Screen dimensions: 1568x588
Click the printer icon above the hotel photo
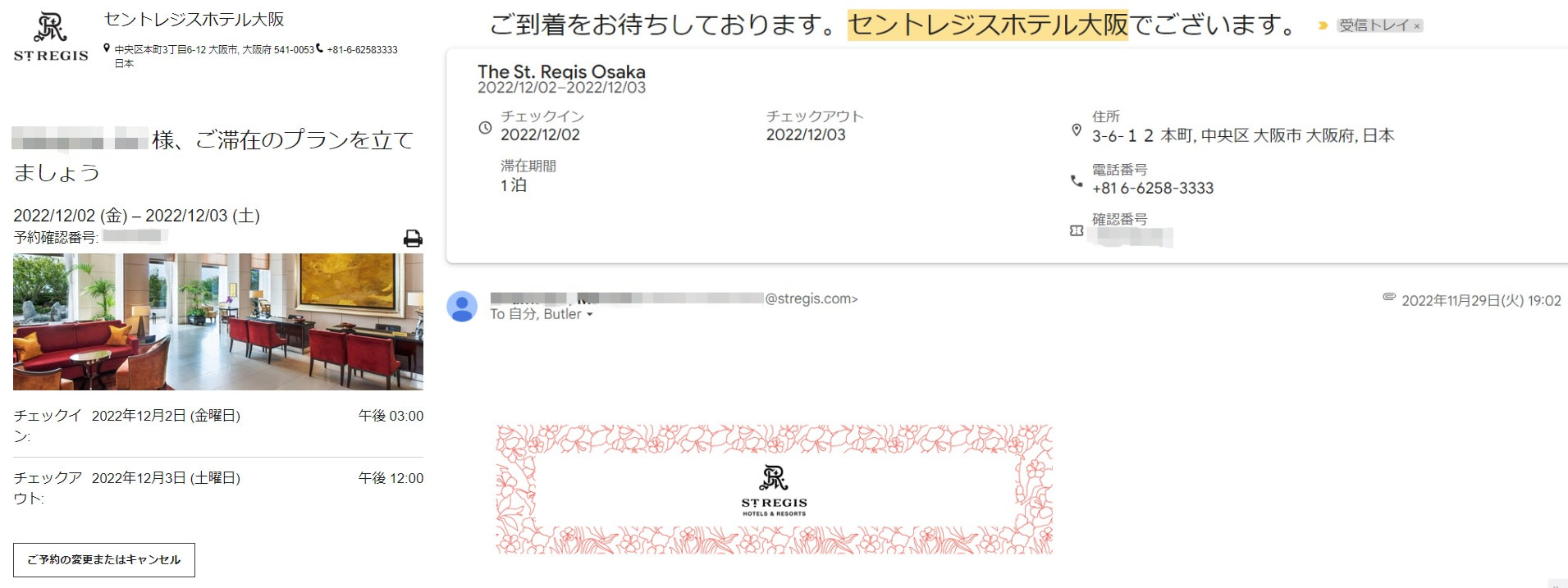pos(413,239)
